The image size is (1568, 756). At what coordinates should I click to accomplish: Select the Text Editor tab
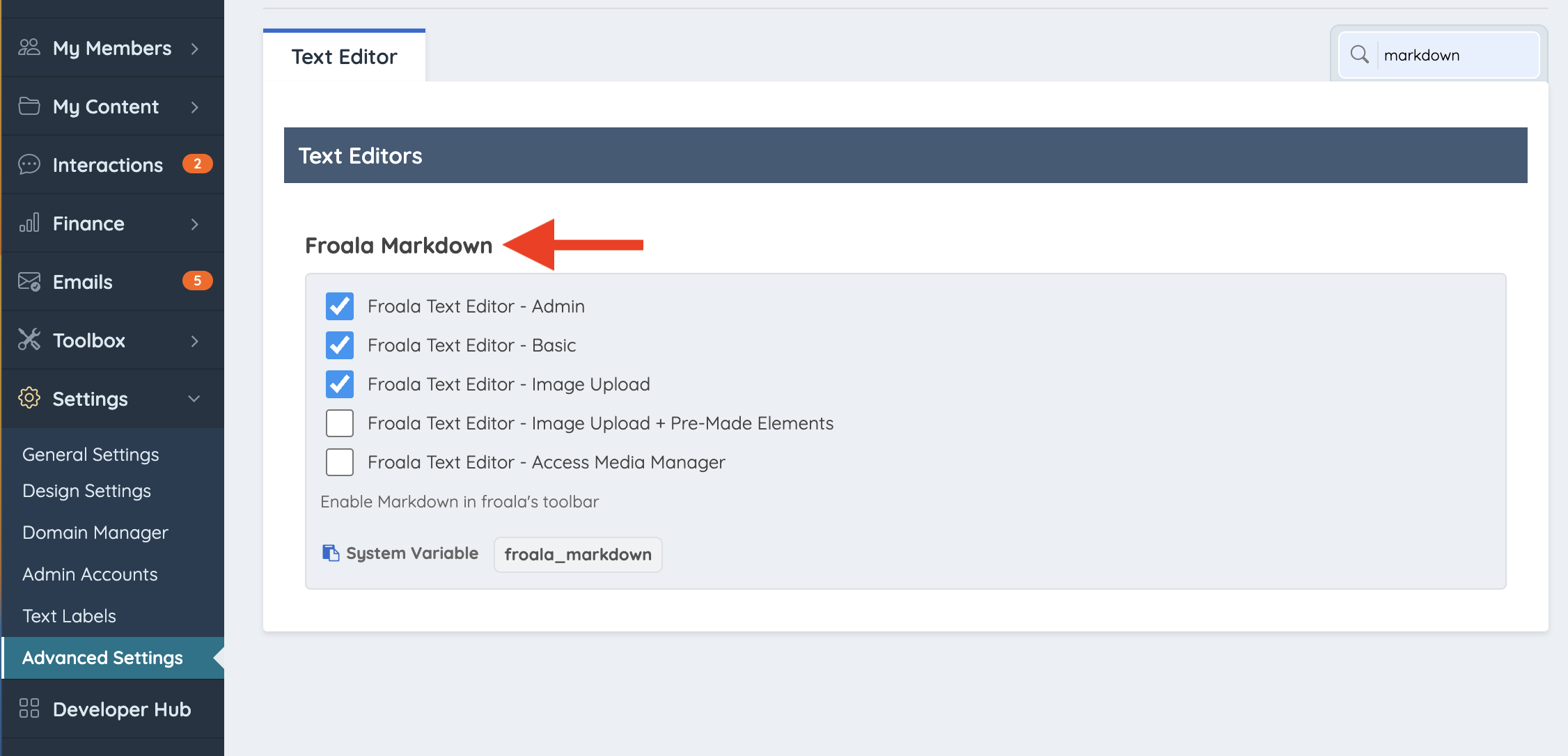coord(344,56)
